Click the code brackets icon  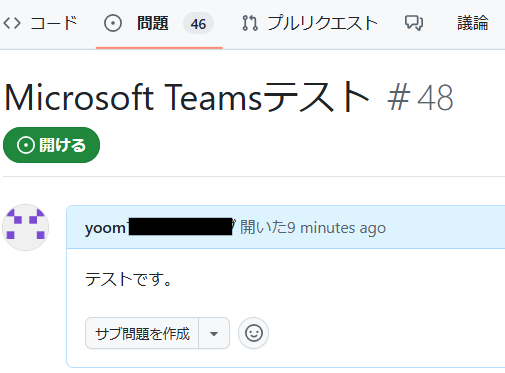(x=12, y=23)
